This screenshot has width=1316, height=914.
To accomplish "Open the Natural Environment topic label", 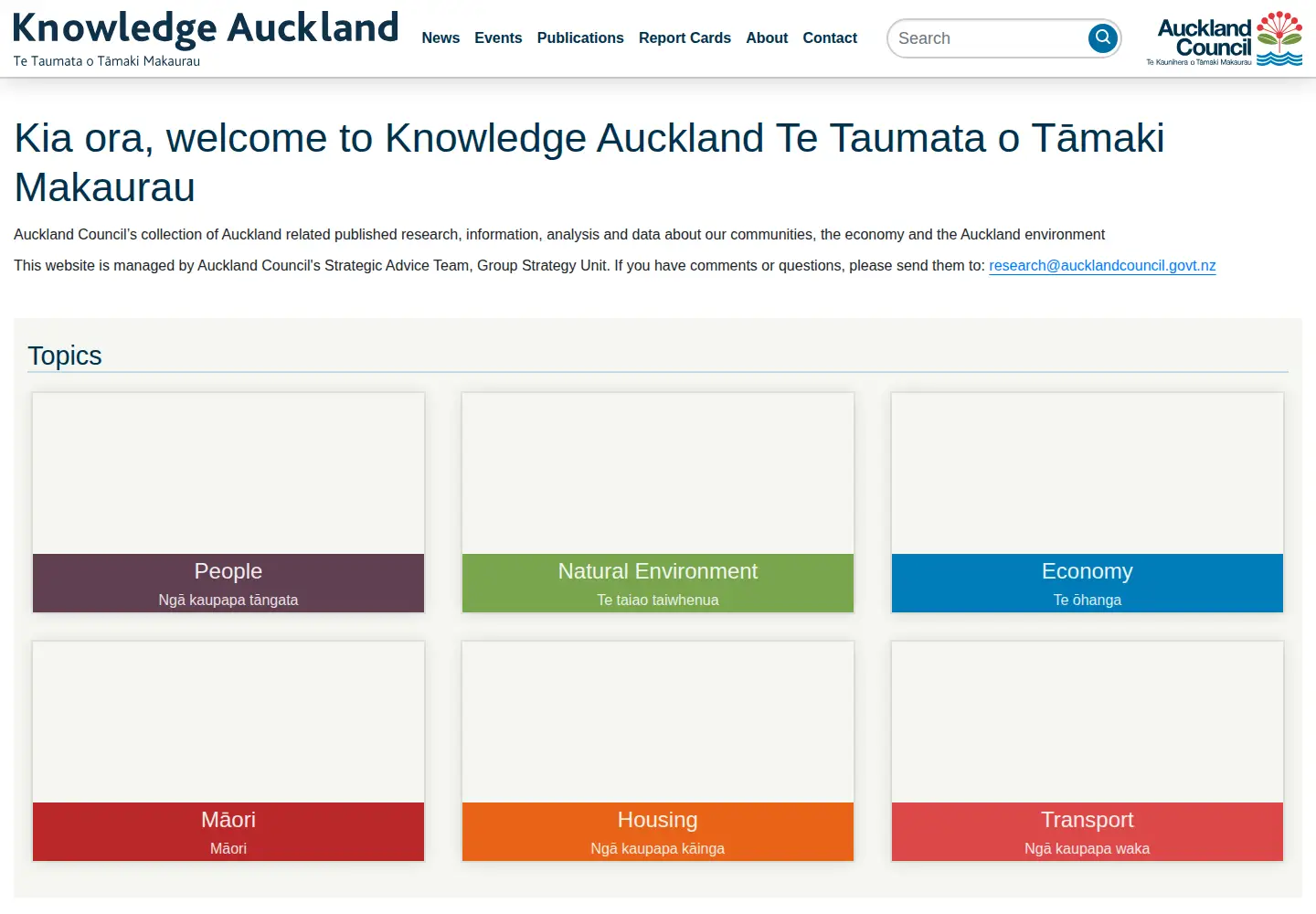I will [x=658, y=583].
